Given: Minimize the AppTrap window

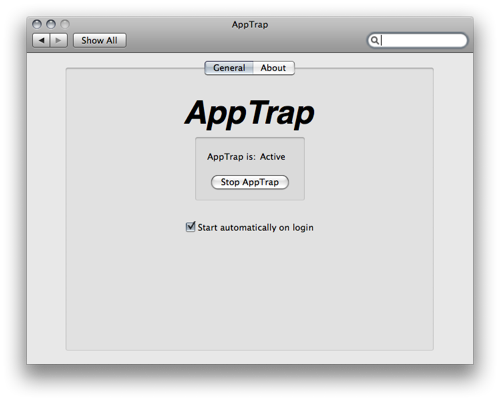Looking at the screenshot, I should (x=51, y=24).
